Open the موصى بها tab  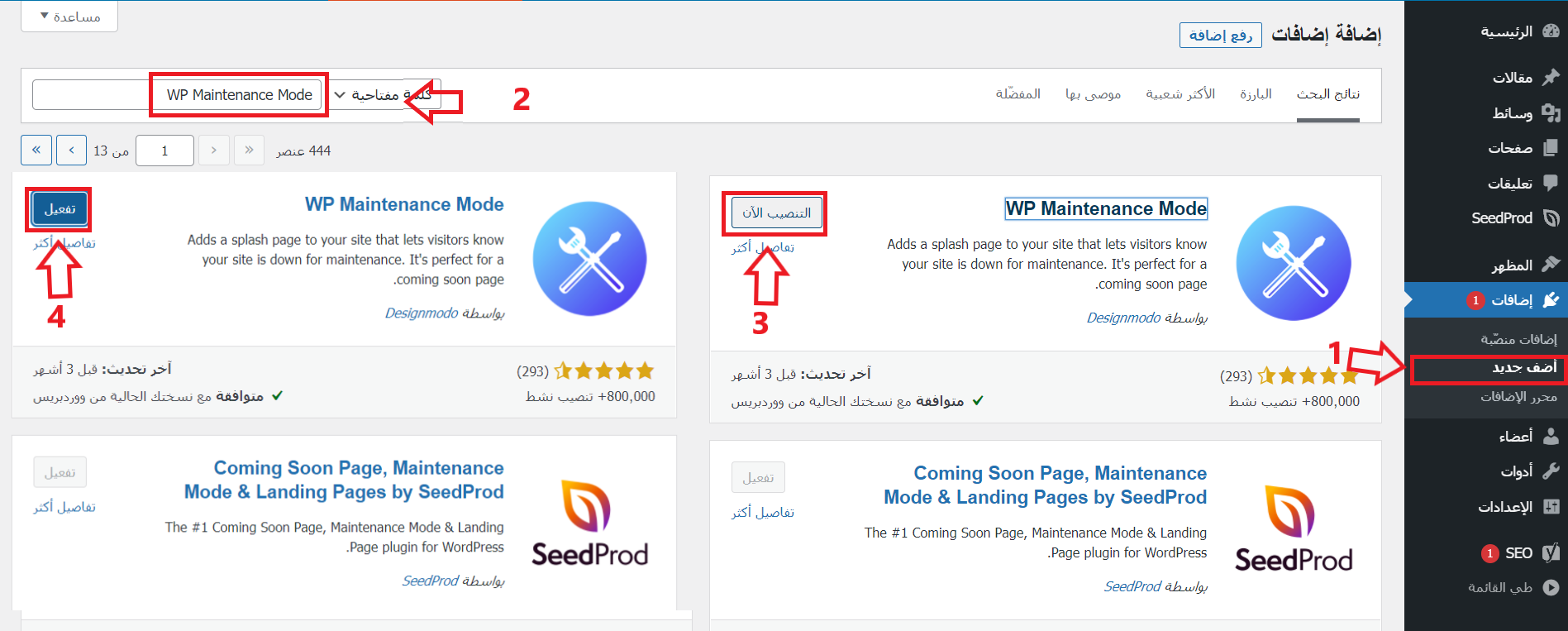(1093, 94)
